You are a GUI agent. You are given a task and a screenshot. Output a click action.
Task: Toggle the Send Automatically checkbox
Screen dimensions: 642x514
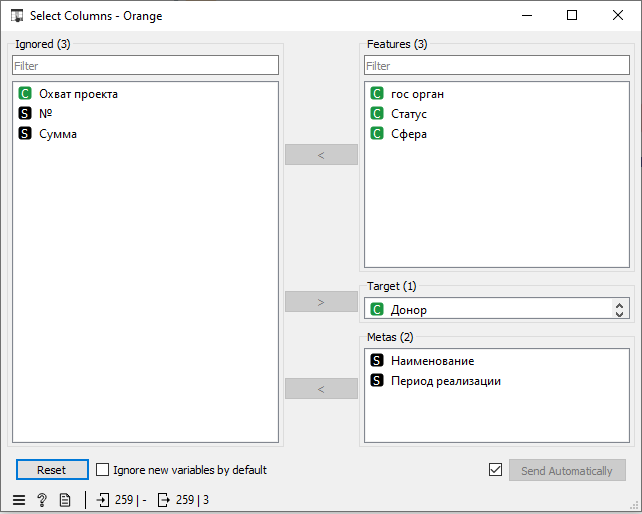tap(495, 470)
